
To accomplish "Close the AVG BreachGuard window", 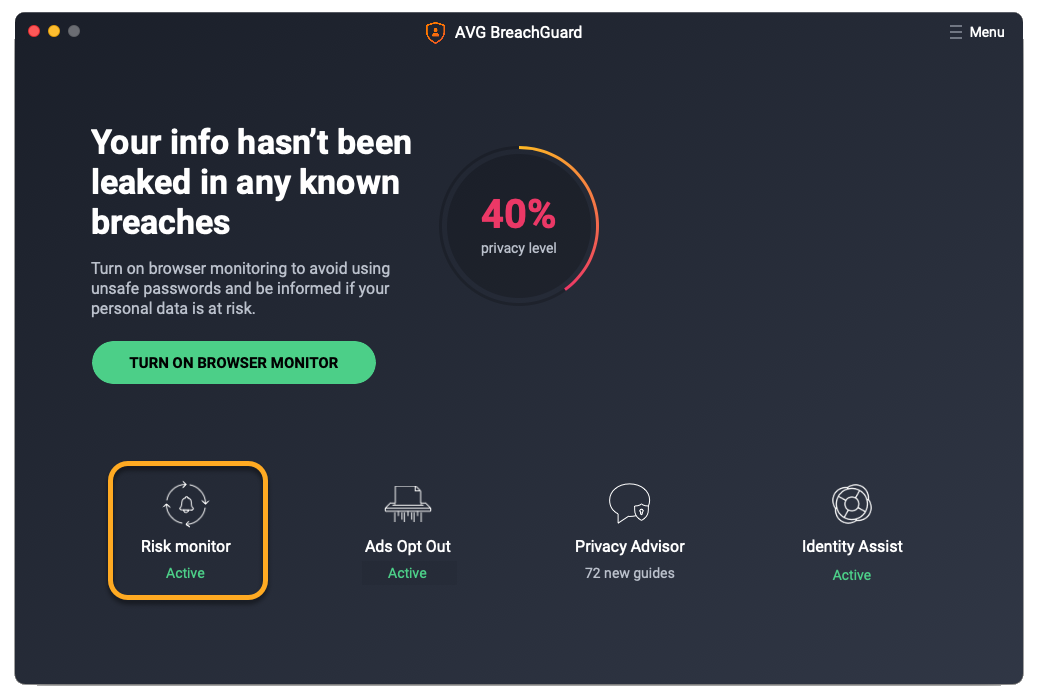I will pos(34,31).
